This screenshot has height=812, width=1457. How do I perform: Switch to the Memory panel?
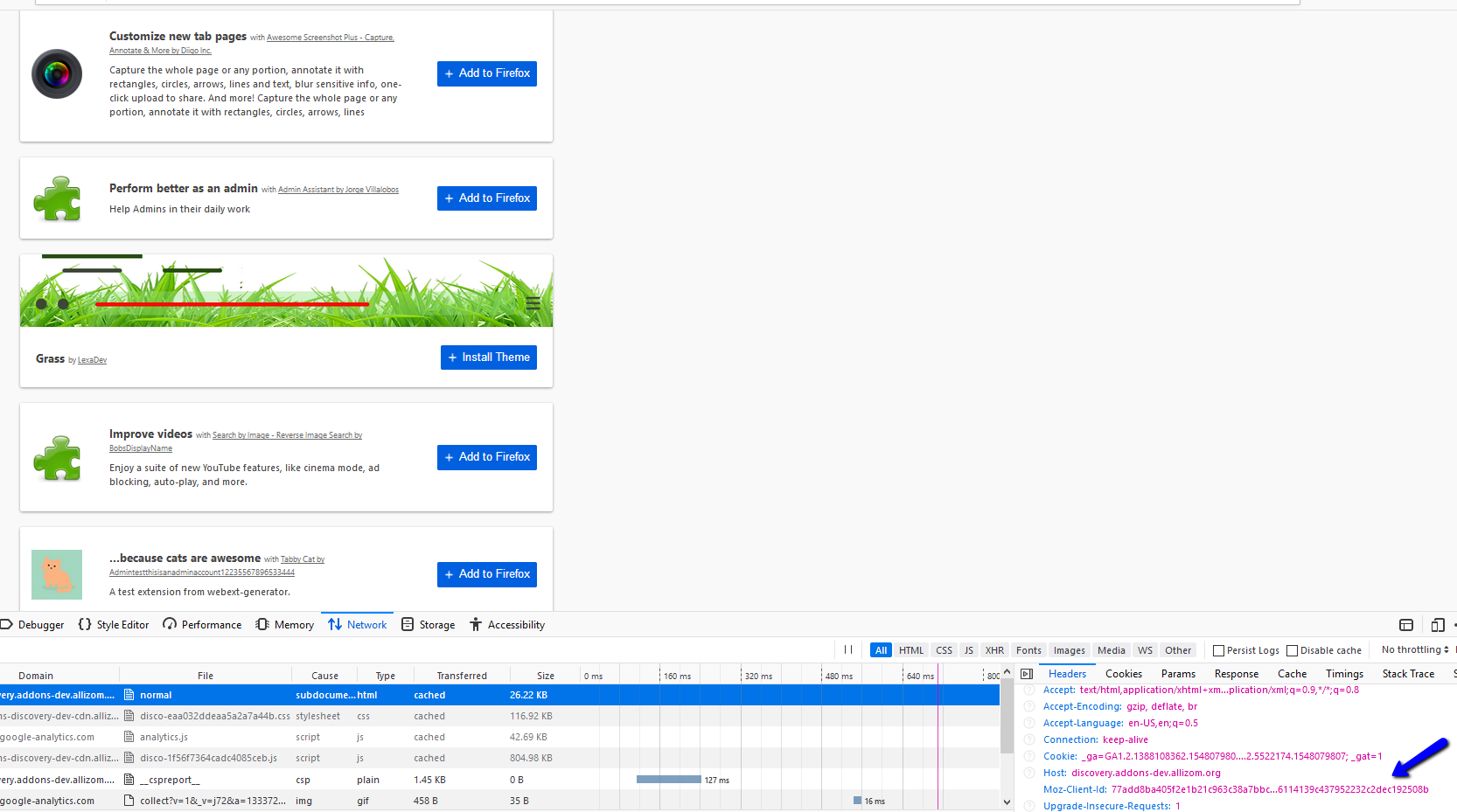pos(284,625)
